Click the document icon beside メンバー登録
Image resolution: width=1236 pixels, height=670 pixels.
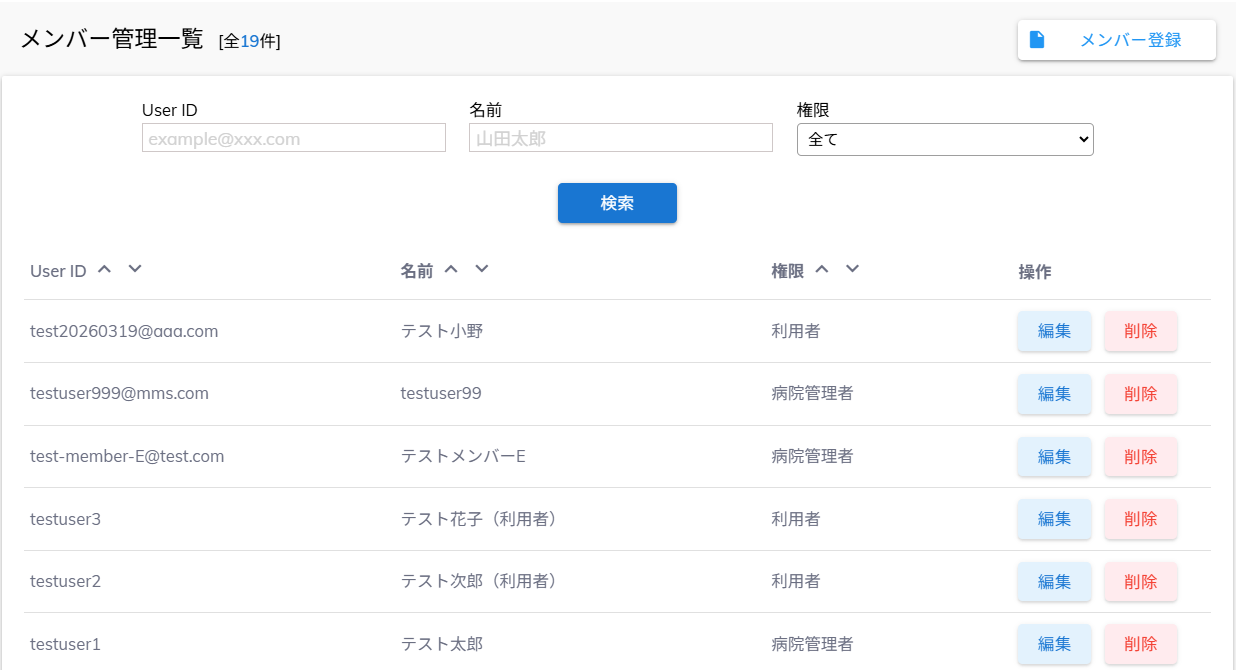[1037, 40]
